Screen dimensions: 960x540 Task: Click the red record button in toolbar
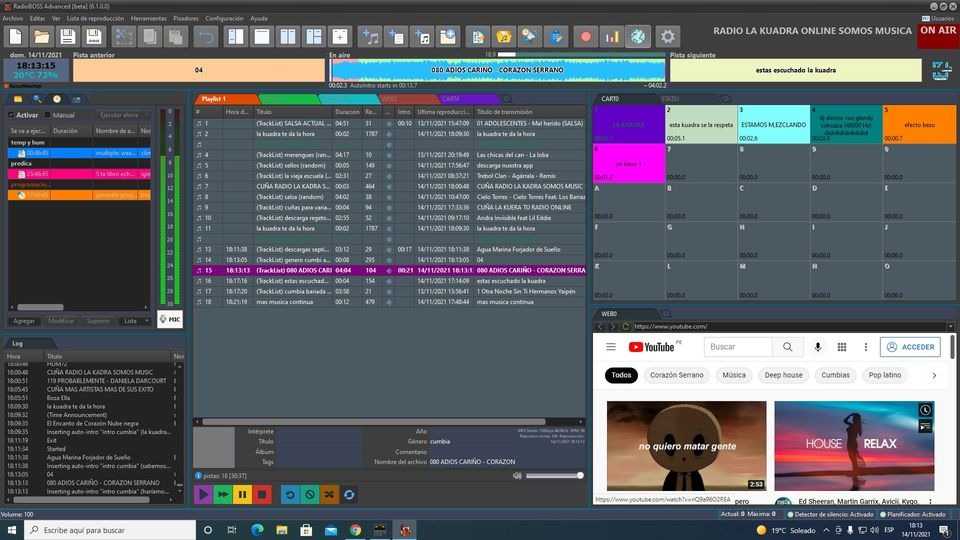click(x=586, y=37)
